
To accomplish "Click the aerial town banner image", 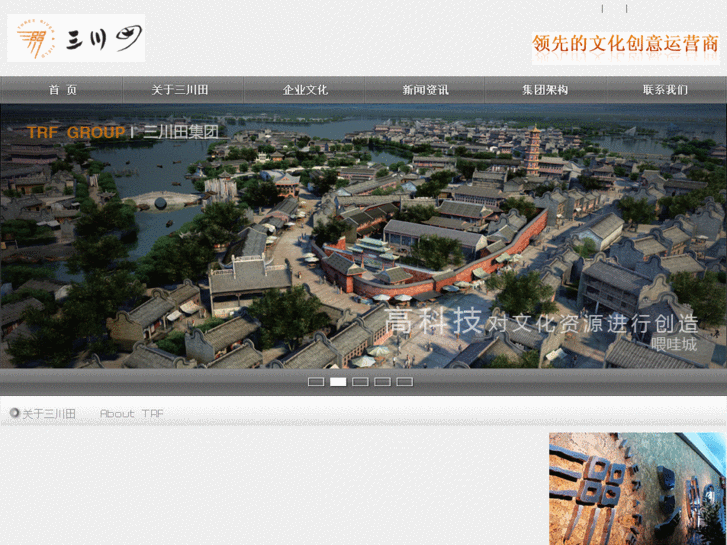I will click(364, 236).
